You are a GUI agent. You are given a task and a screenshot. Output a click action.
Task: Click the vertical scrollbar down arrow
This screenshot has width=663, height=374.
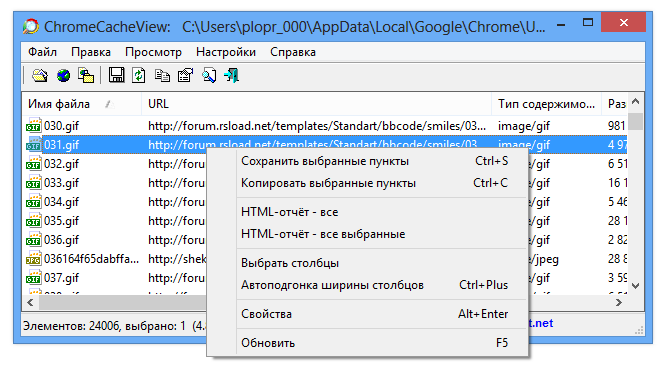[635, 286]
